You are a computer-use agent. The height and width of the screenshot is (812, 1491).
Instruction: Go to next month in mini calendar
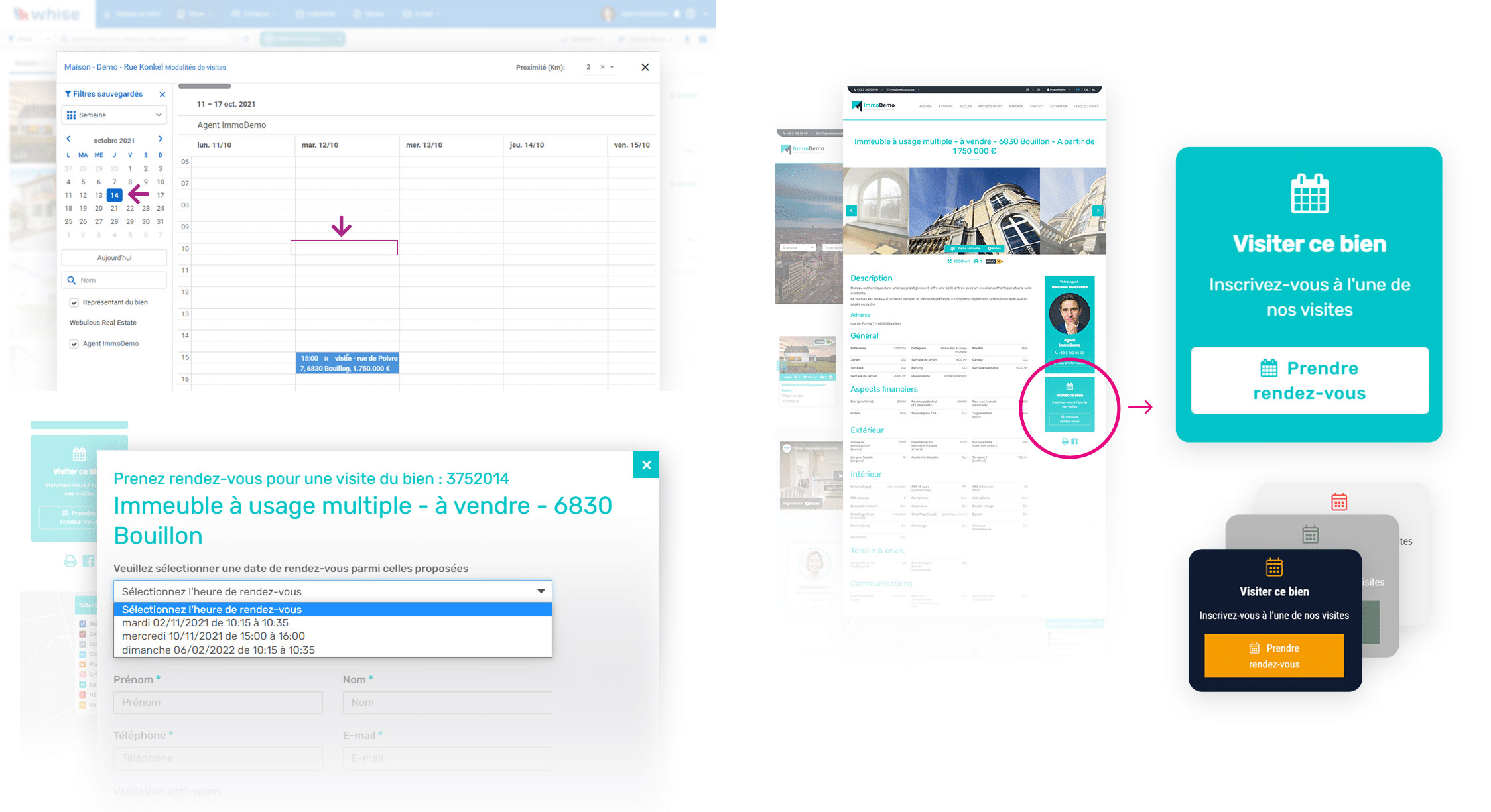coord(160,139)
